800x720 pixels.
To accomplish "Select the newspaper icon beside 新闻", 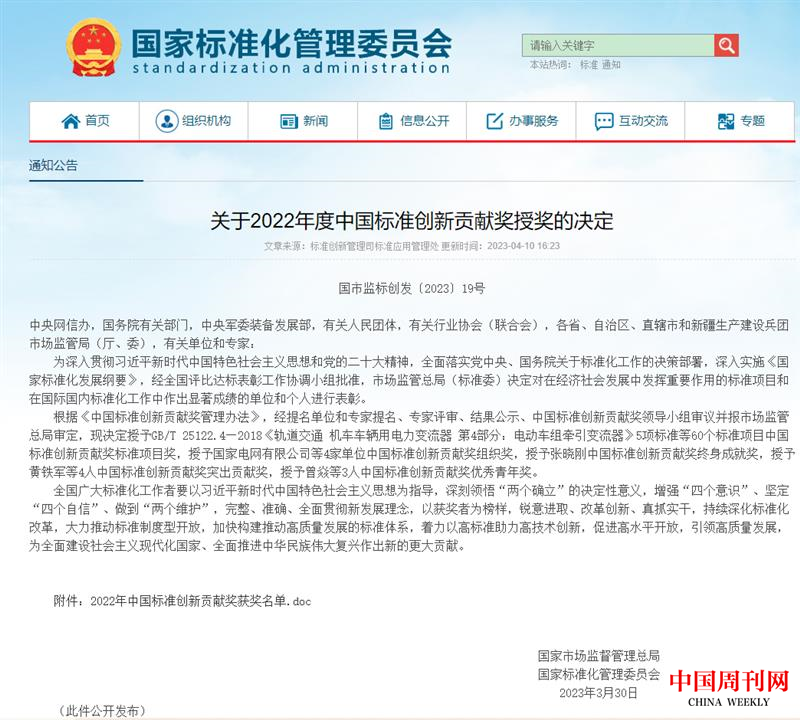I will pyautogui.click(x=289, y=121).
